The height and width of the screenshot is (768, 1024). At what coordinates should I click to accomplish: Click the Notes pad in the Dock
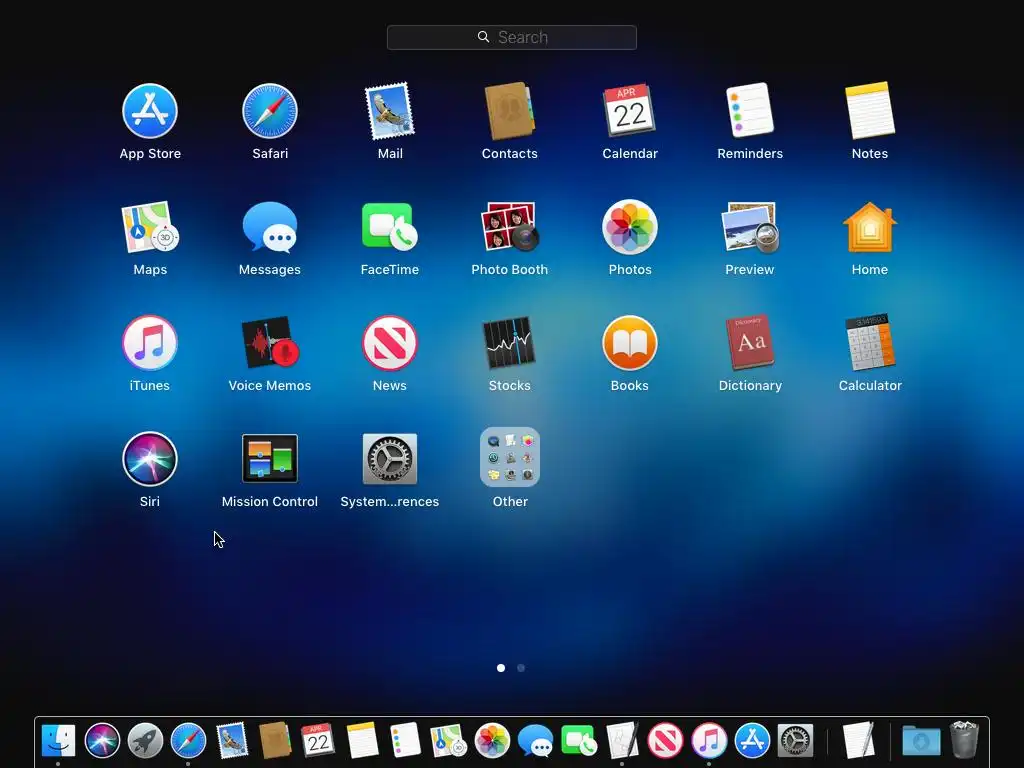point(362,741)
